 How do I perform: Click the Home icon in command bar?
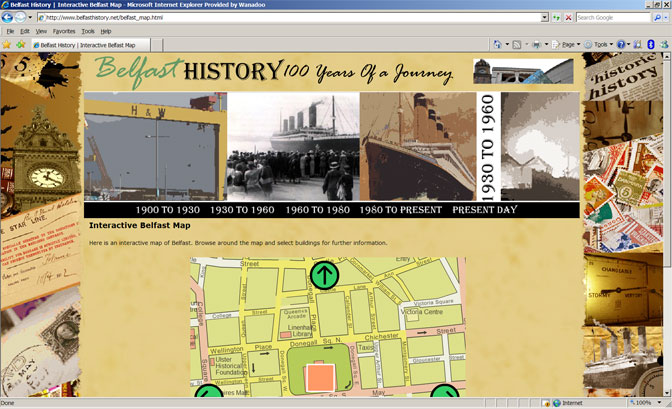click(498, 45)
